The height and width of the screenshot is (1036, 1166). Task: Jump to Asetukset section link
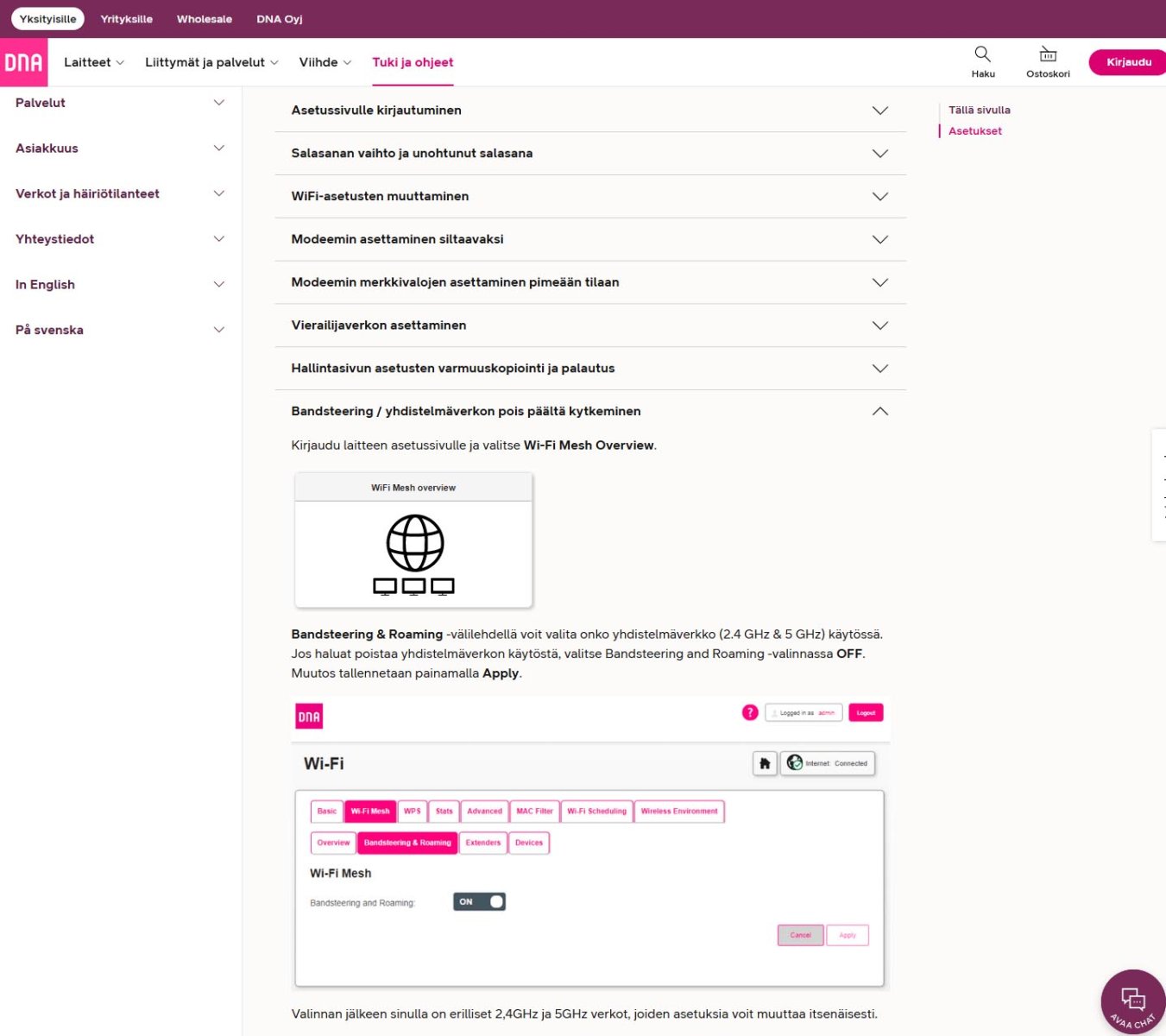[x=974, y=131]
